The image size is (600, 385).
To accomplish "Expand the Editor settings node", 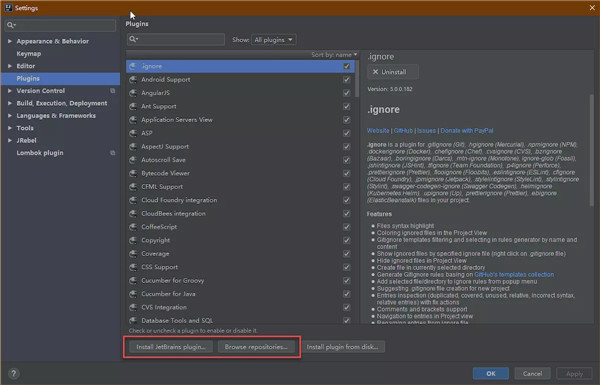I will [10, 66].
